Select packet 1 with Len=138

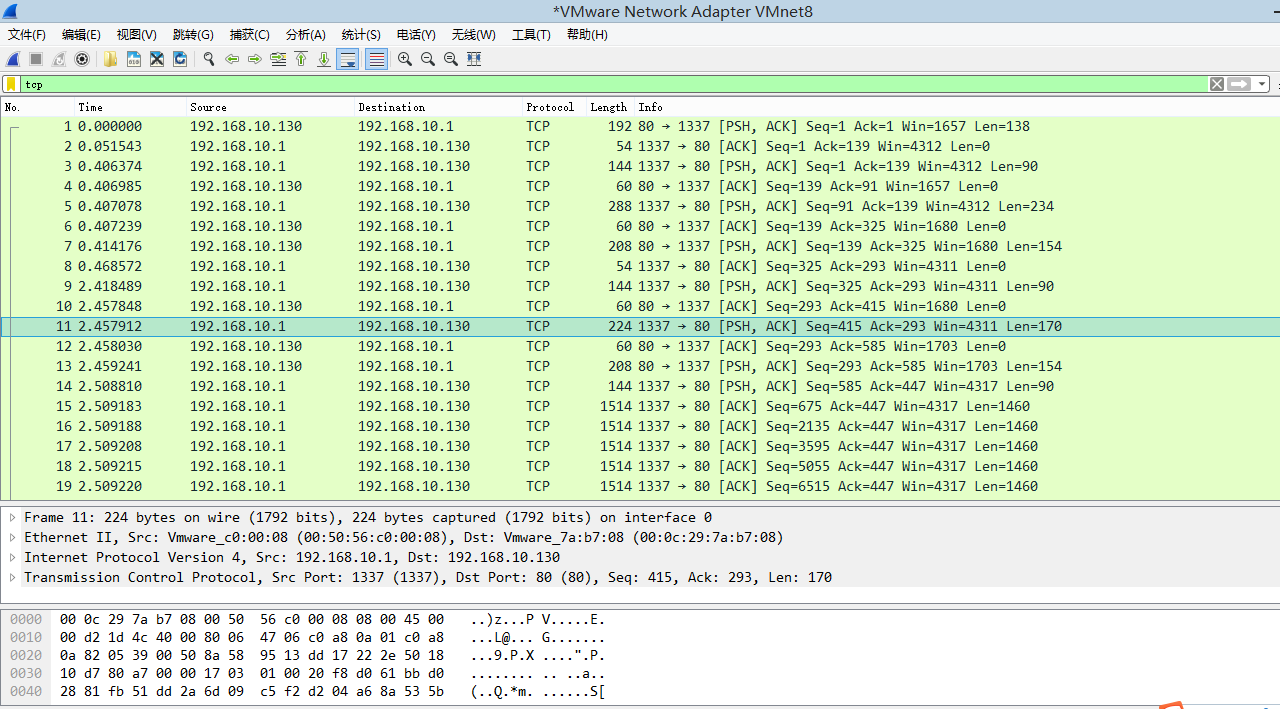pyautogui.click(x=640, y=126)
